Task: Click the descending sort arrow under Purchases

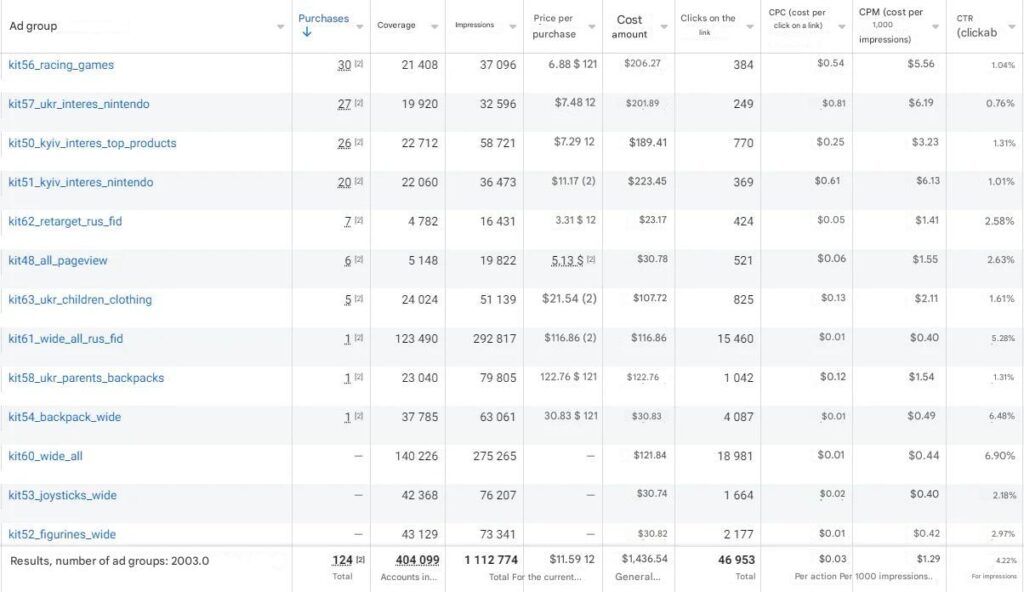Action: click(306, 32)
